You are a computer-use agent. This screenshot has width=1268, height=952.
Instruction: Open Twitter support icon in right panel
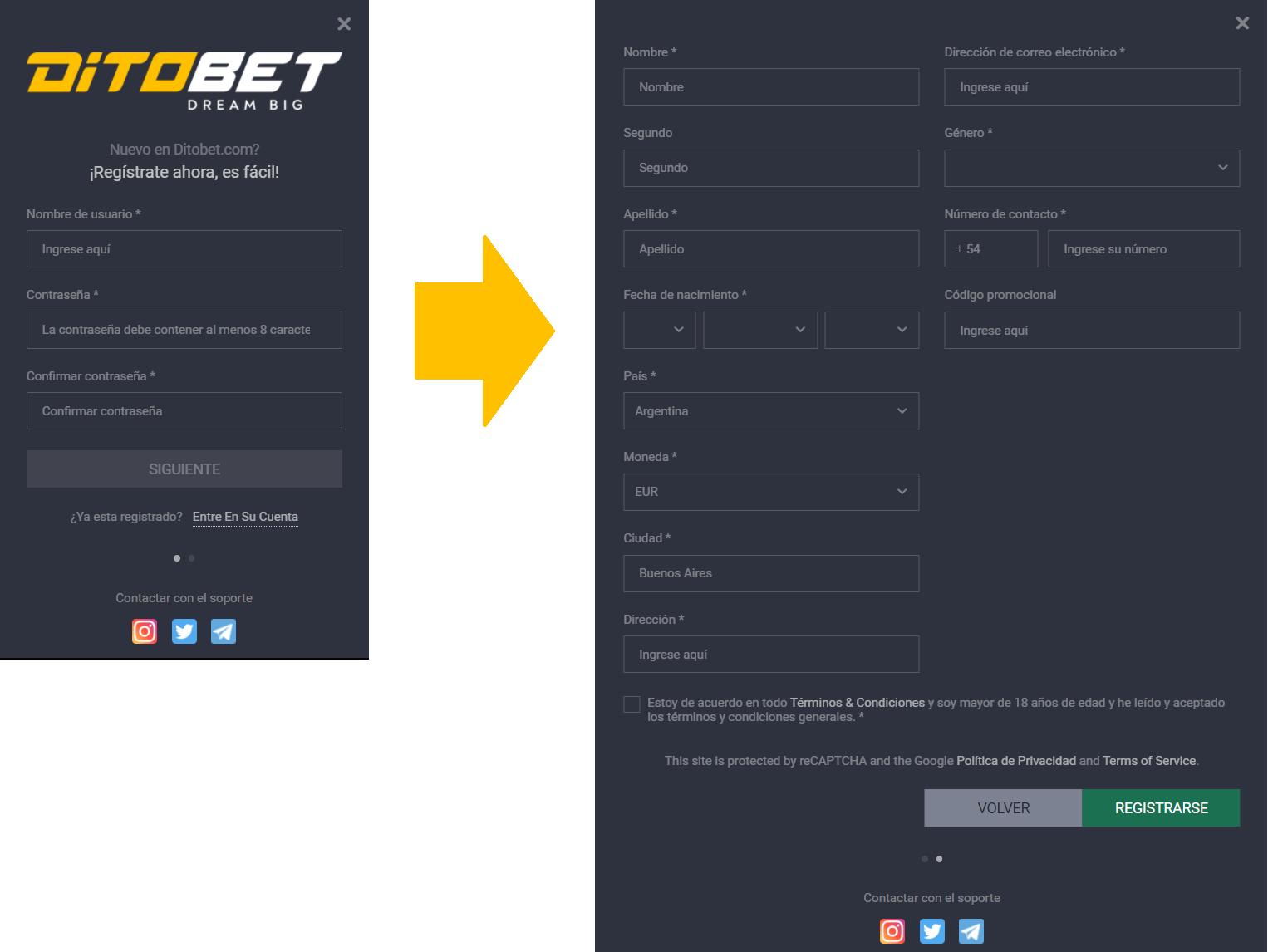[x=932, y=931]
